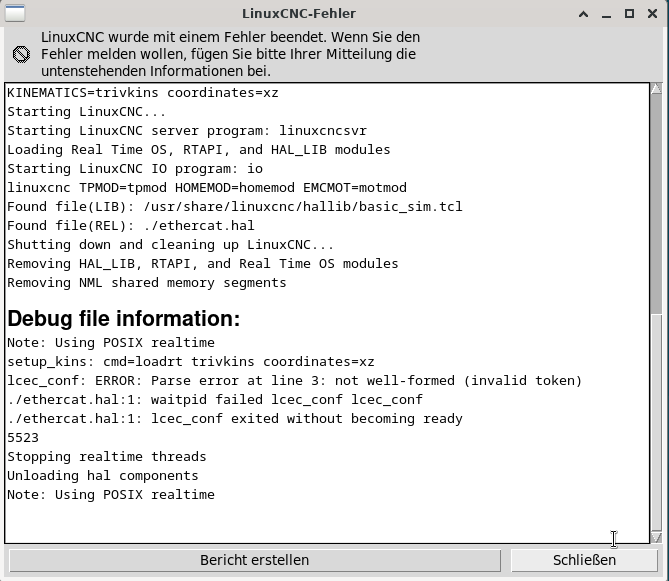Click the shade (roll up) window arrow
This screenshot has height=581, width=669.
click(x=584, y=14)
